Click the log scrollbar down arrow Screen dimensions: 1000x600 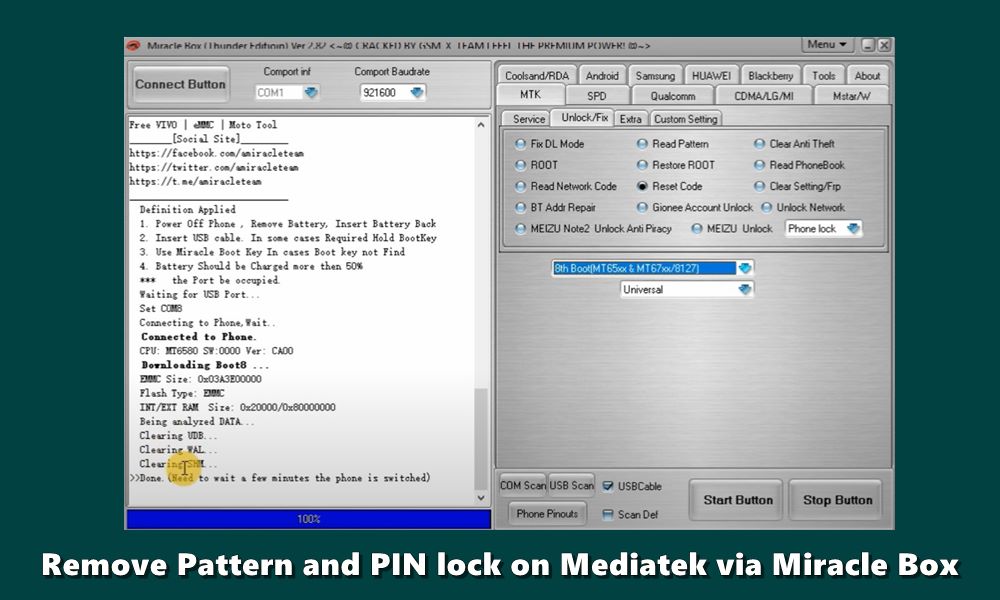[482, 499]
